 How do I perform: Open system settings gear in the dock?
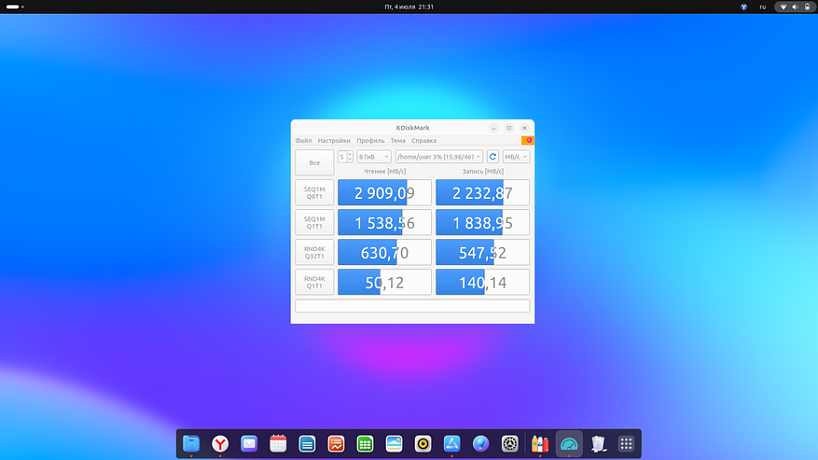click(510, 444)
